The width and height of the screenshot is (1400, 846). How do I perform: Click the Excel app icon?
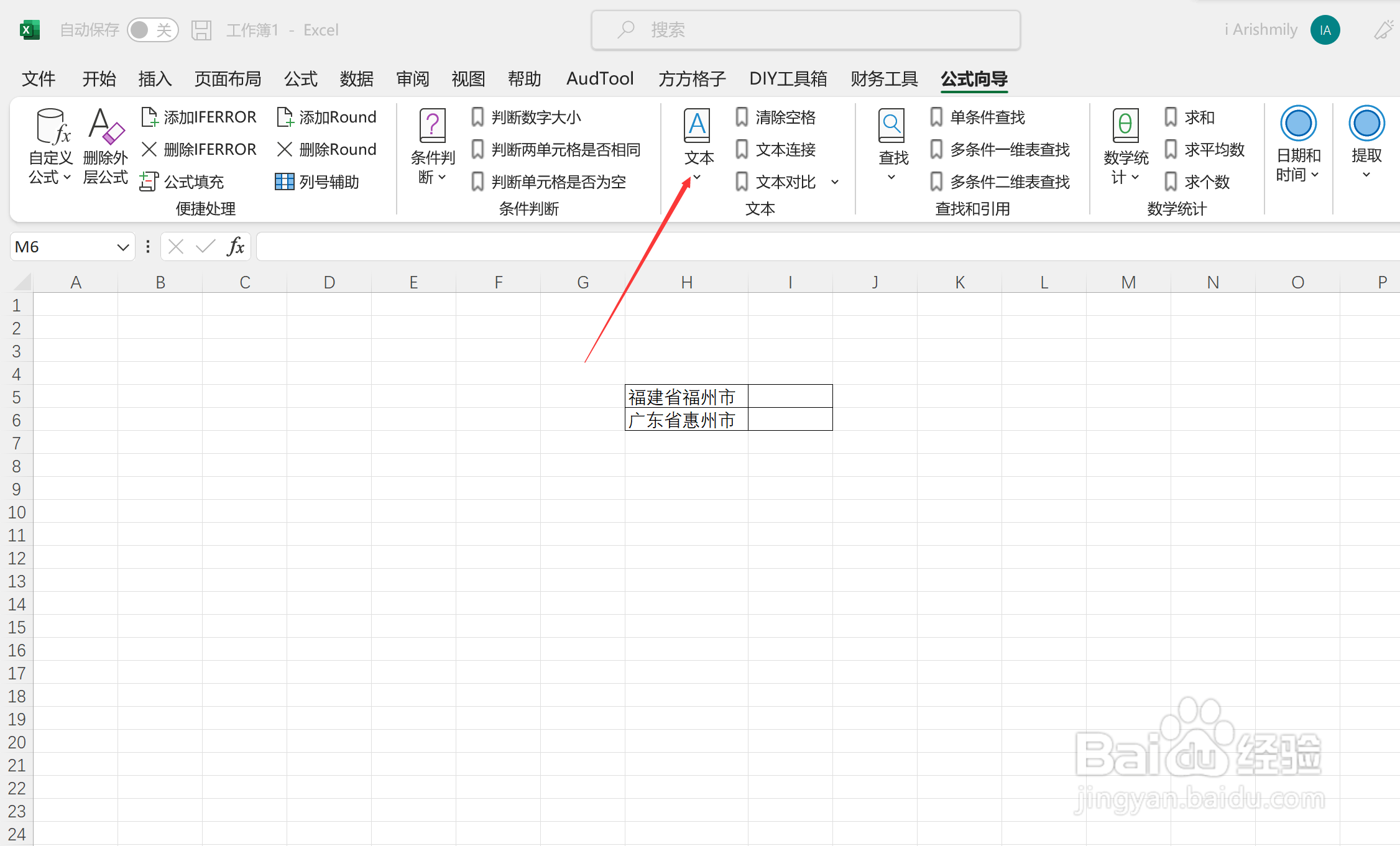pyautogui.click(x=29, y=30)
